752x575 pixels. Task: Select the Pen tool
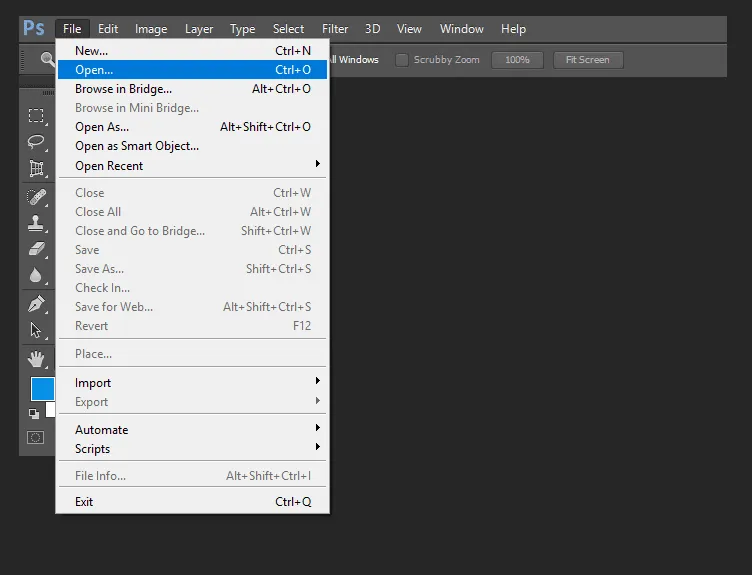tap(36, 304)
